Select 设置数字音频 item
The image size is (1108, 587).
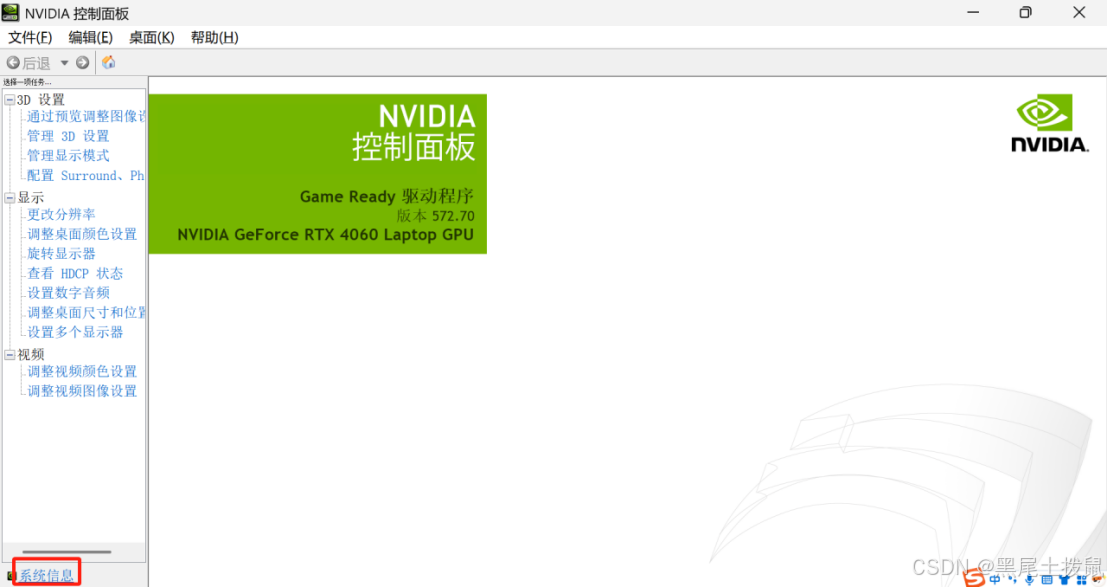pos(68,292)
